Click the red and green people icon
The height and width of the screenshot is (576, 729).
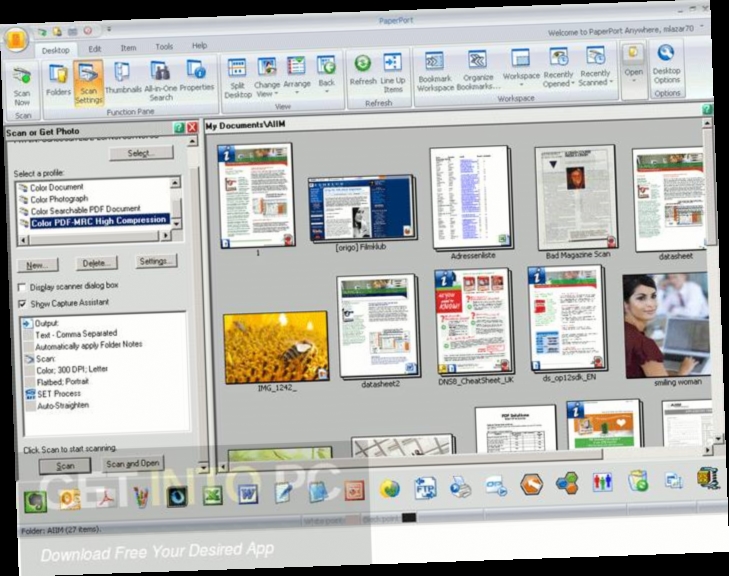pyautogui.click(x=603, y=482)
